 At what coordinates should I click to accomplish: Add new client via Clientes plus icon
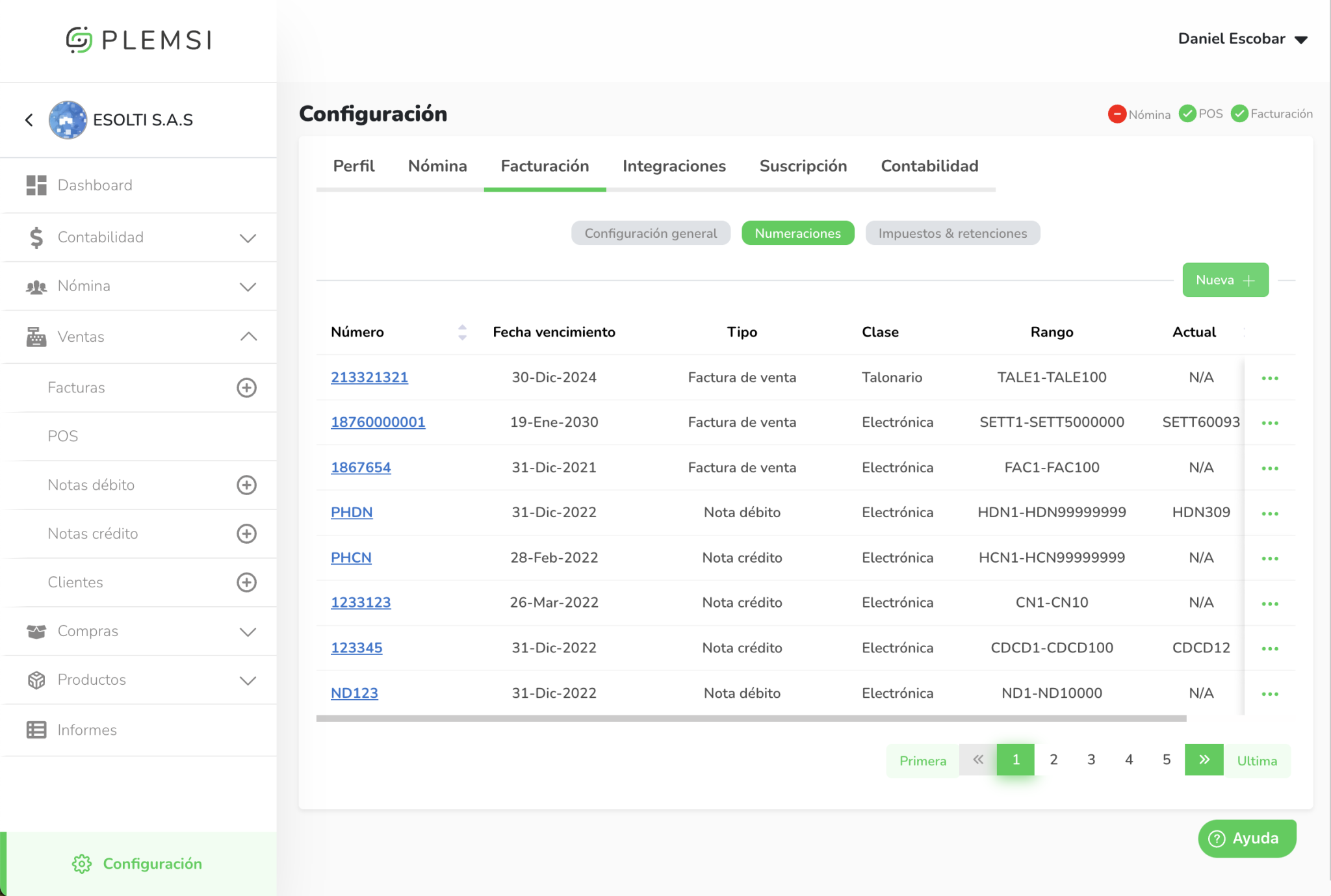pyautogui.click(x=246, y=582)
